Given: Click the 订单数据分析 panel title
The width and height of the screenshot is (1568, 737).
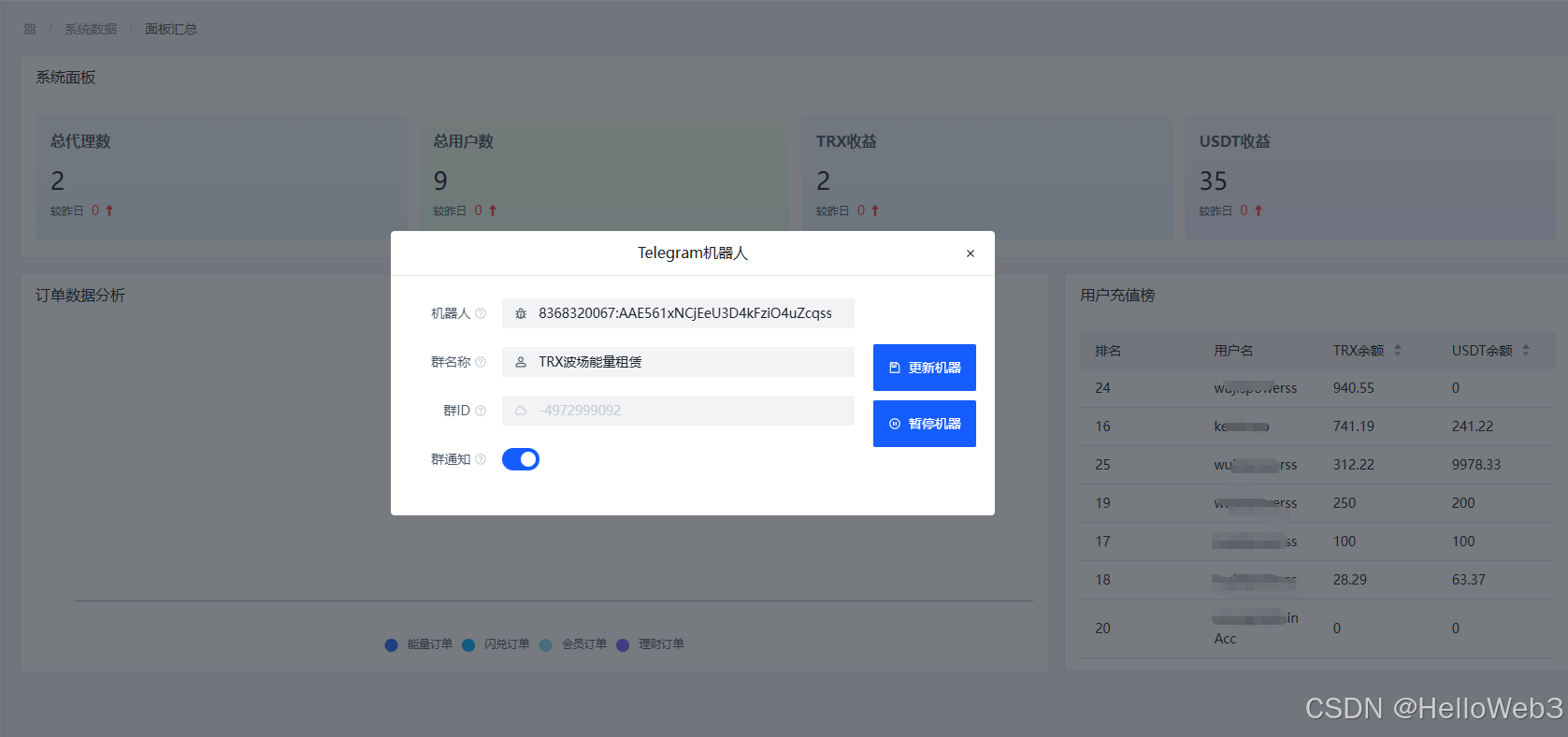Looking at the screenshot, I should click(80, 296).
